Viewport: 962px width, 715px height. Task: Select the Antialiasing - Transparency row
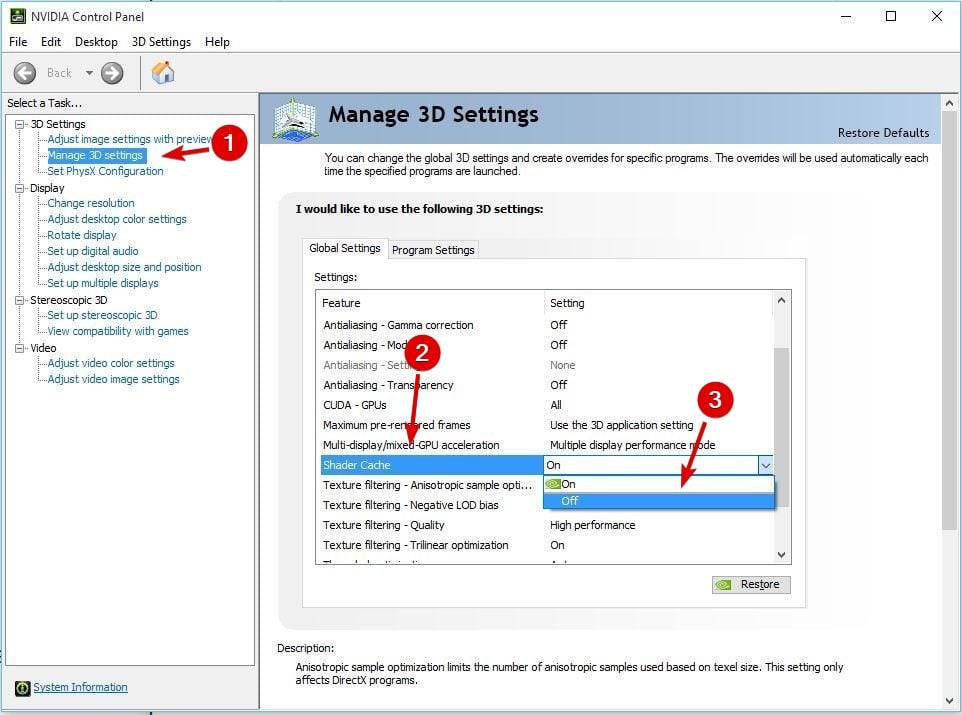546,385
